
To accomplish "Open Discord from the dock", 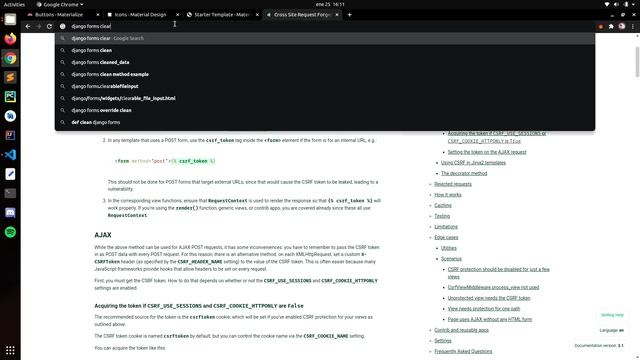I will tap(10, 213).
